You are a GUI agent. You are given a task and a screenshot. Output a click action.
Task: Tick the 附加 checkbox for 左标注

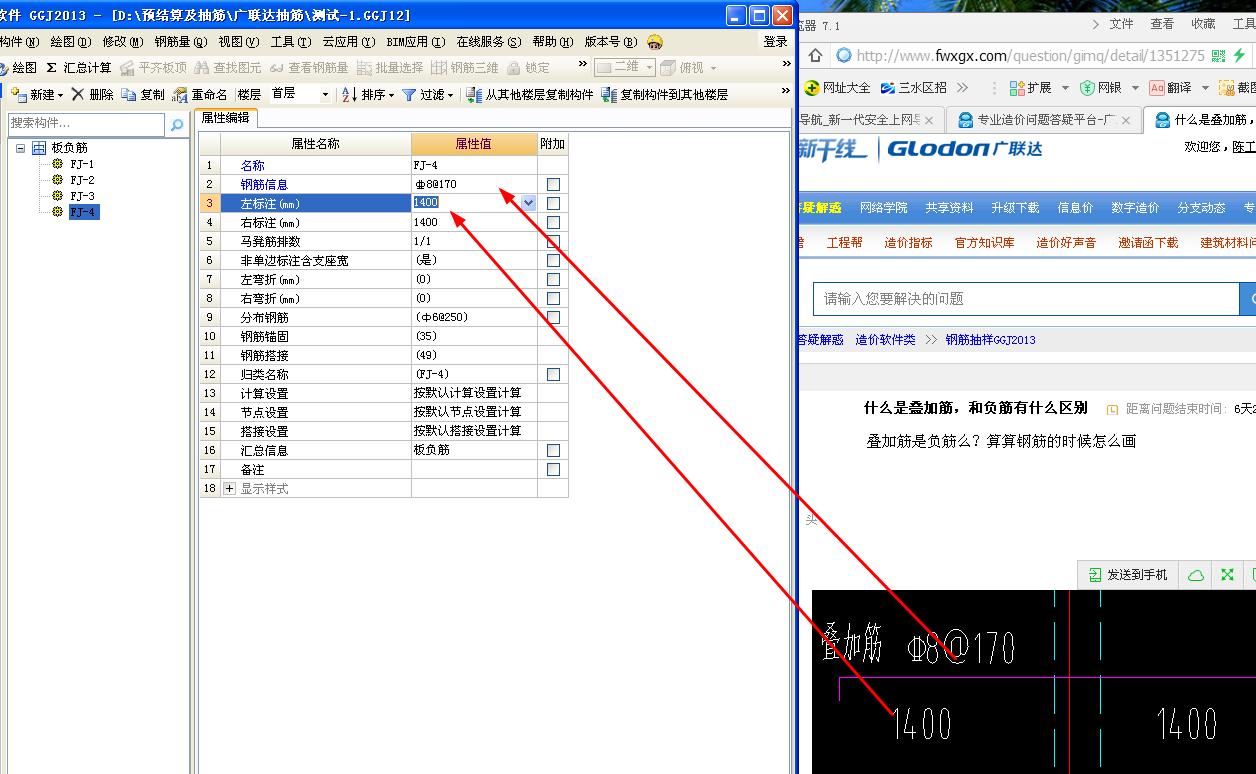pos(553,203)
